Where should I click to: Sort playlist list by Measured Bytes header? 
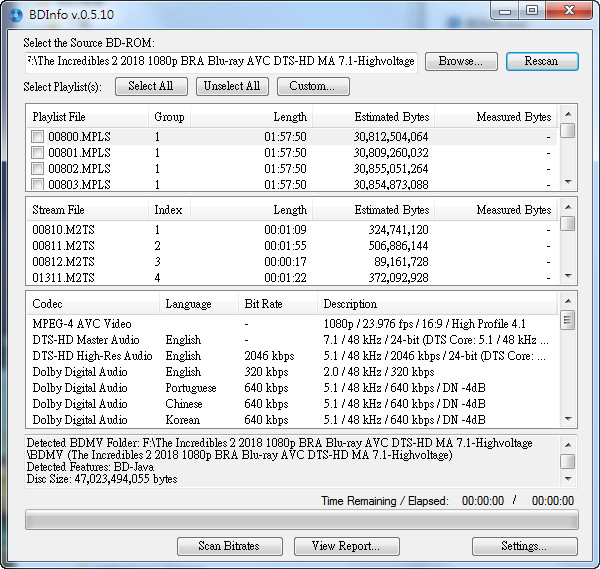[496, 117]
